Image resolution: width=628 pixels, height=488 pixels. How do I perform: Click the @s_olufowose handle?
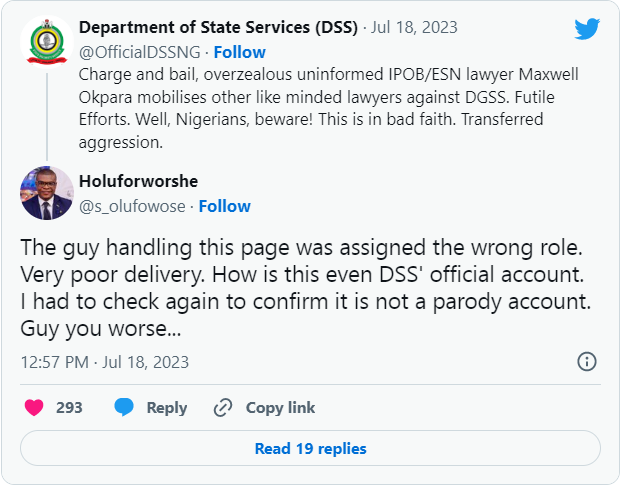click(129, 206)
